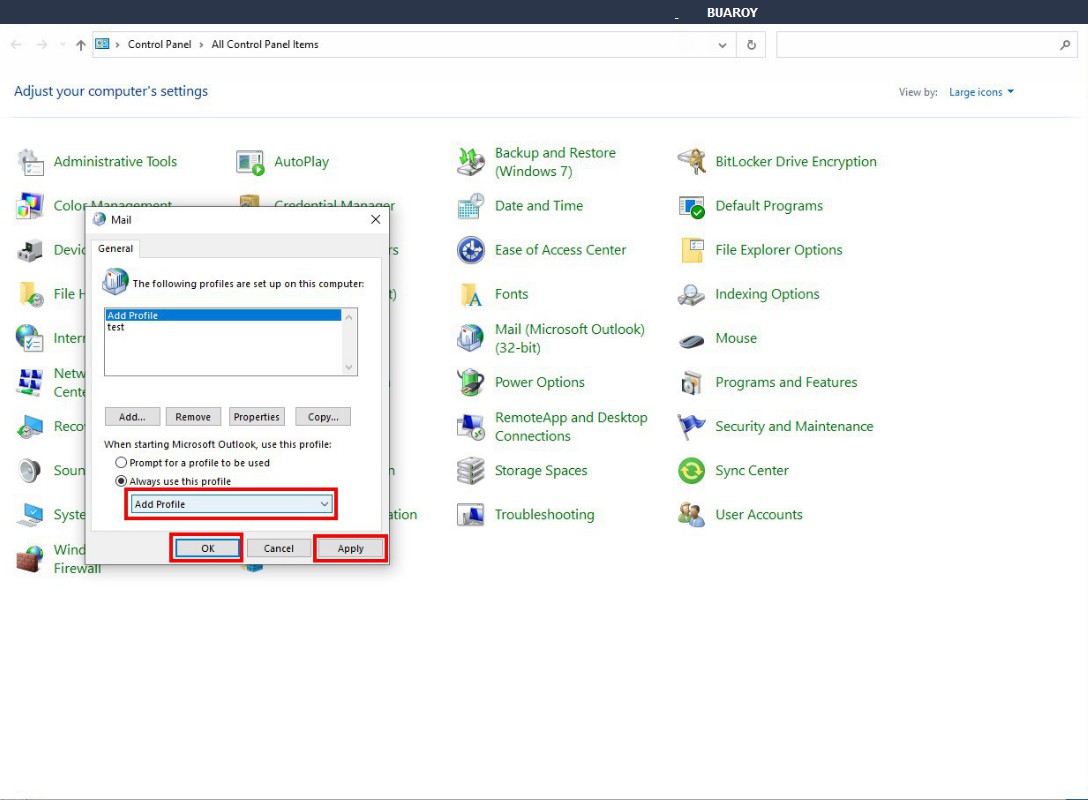Click Apply in the Mail dialog
The image size is (1088, 800).
point(350,548)
